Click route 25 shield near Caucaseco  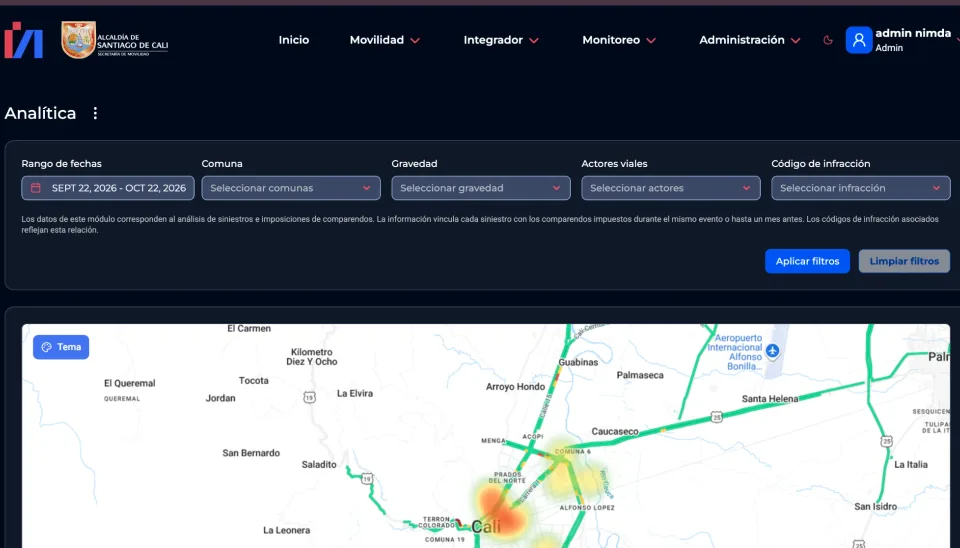tap(716, 418)
